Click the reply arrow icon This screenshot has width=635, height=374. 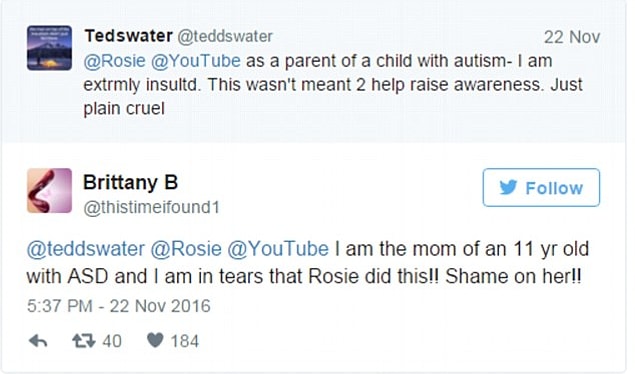coord(38,341)
